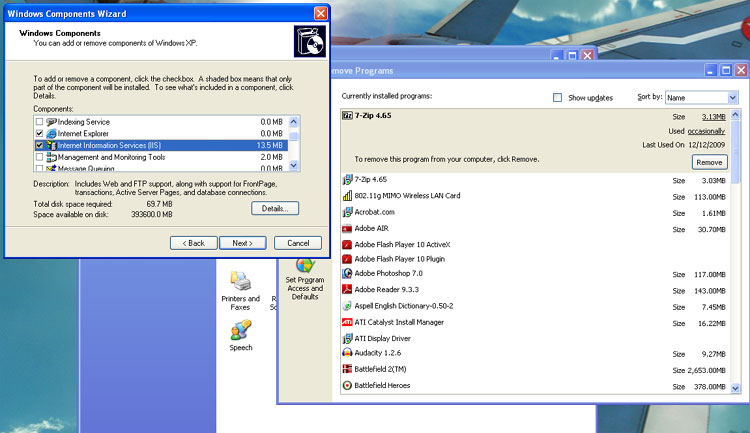
Task: Click the selected 7-Zip 4.65 program icon
Action: click(x=347, y=116)
